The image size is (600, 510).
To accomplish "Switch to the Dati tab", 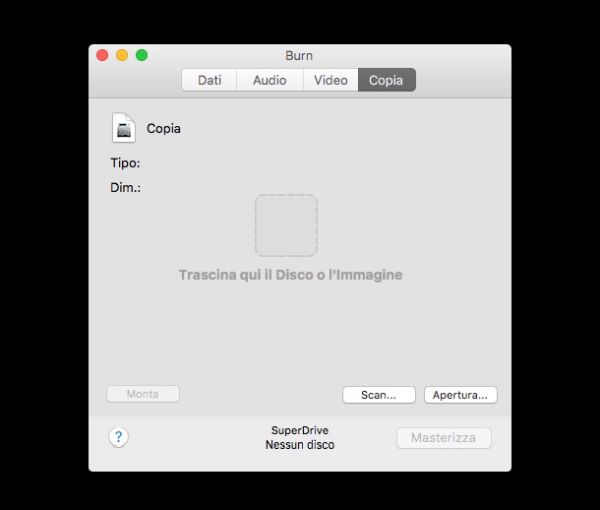I will coord(209,80).
